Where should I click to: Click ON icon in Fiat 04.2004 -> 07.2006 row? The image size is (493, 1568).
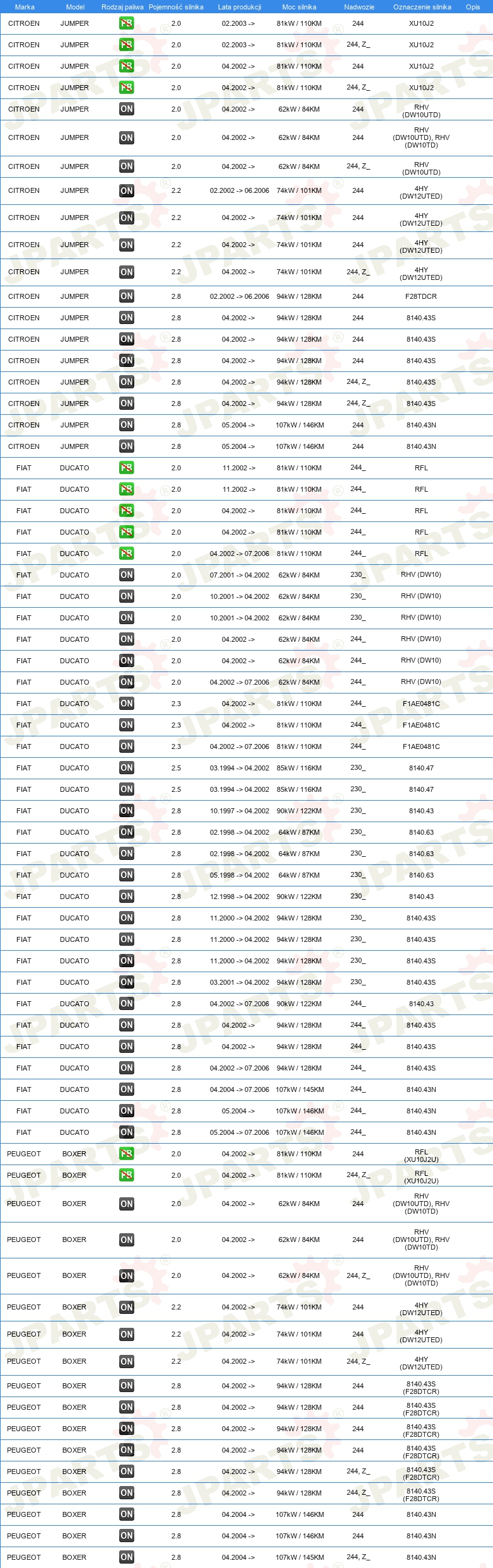point(127,1089)
